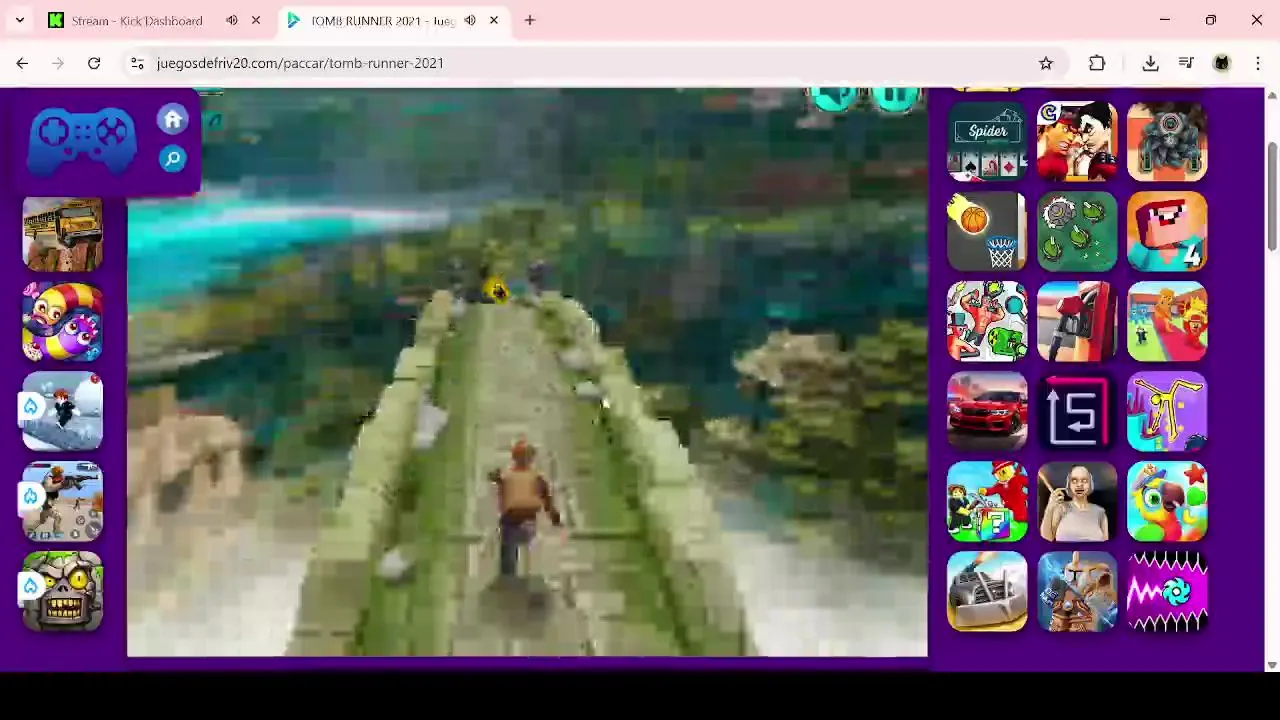Open the red sports car game thumbnail

click(x=987, y=411)
